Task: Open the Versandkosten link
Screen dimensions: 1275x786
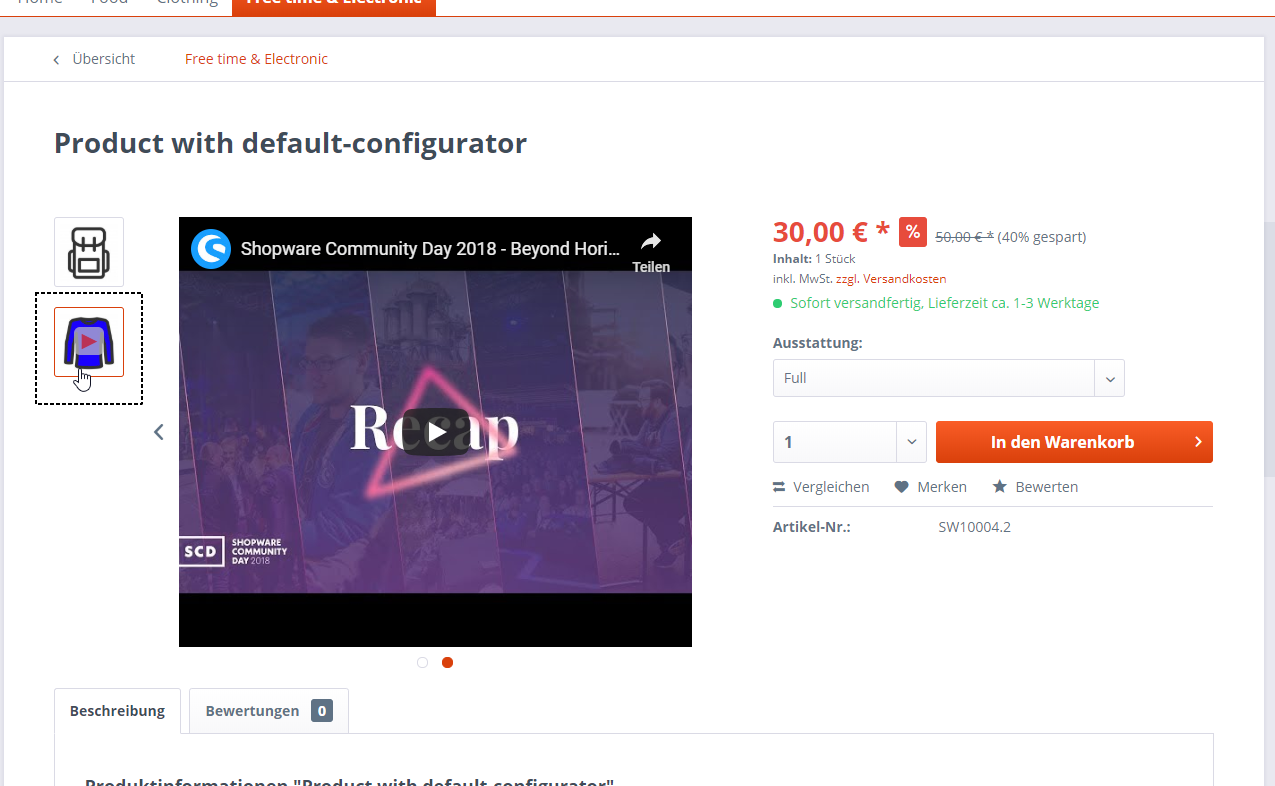Action: (905, 279)
